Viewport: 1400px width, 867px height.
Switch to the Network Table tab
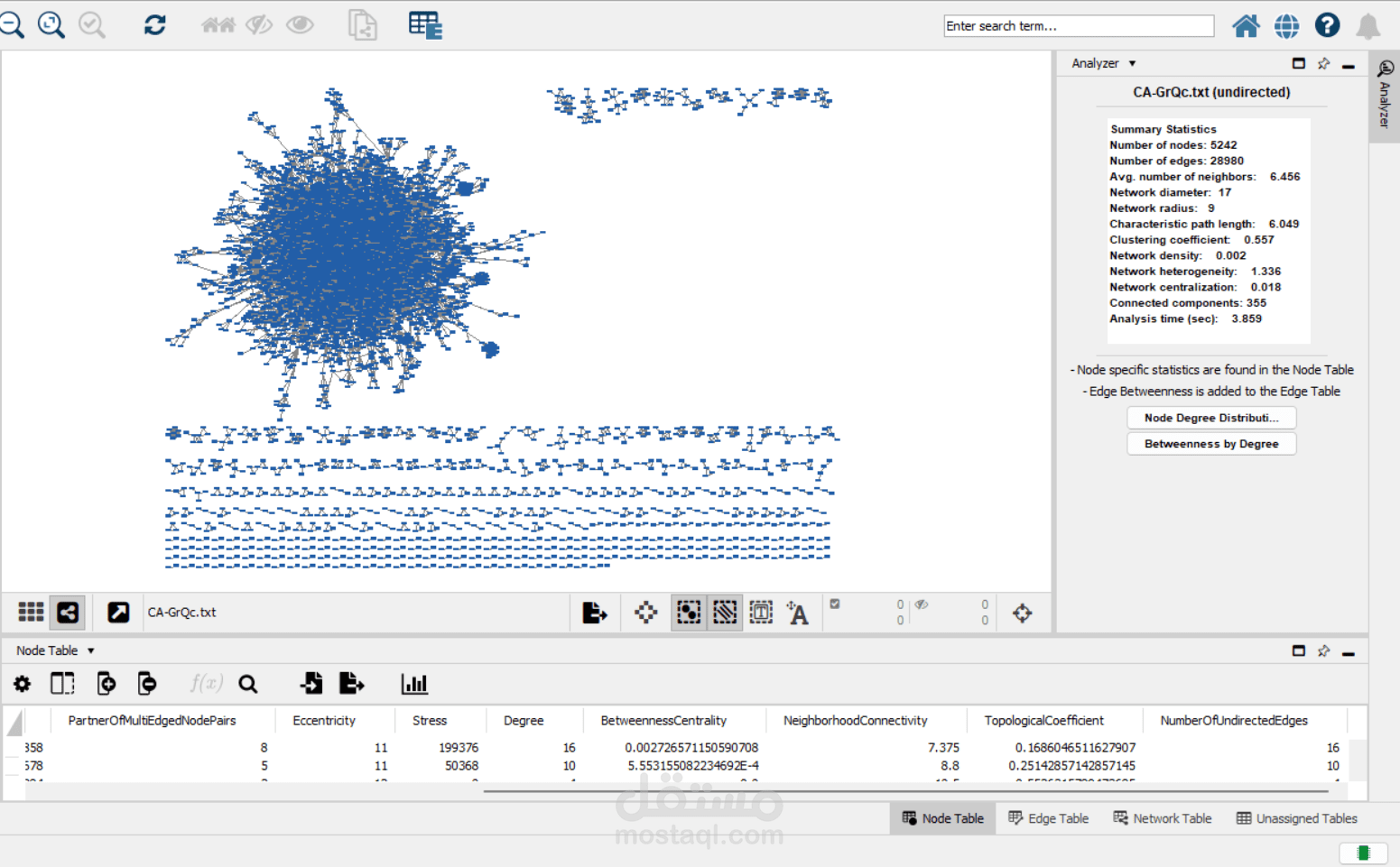(x=1163, y=818)
